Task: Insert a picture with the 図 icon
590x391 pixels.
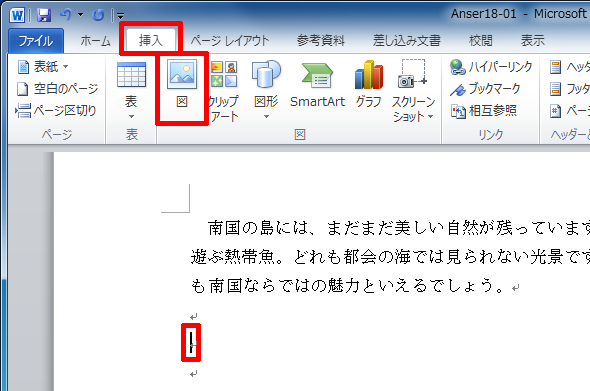Action: click(x=182, y=75)
